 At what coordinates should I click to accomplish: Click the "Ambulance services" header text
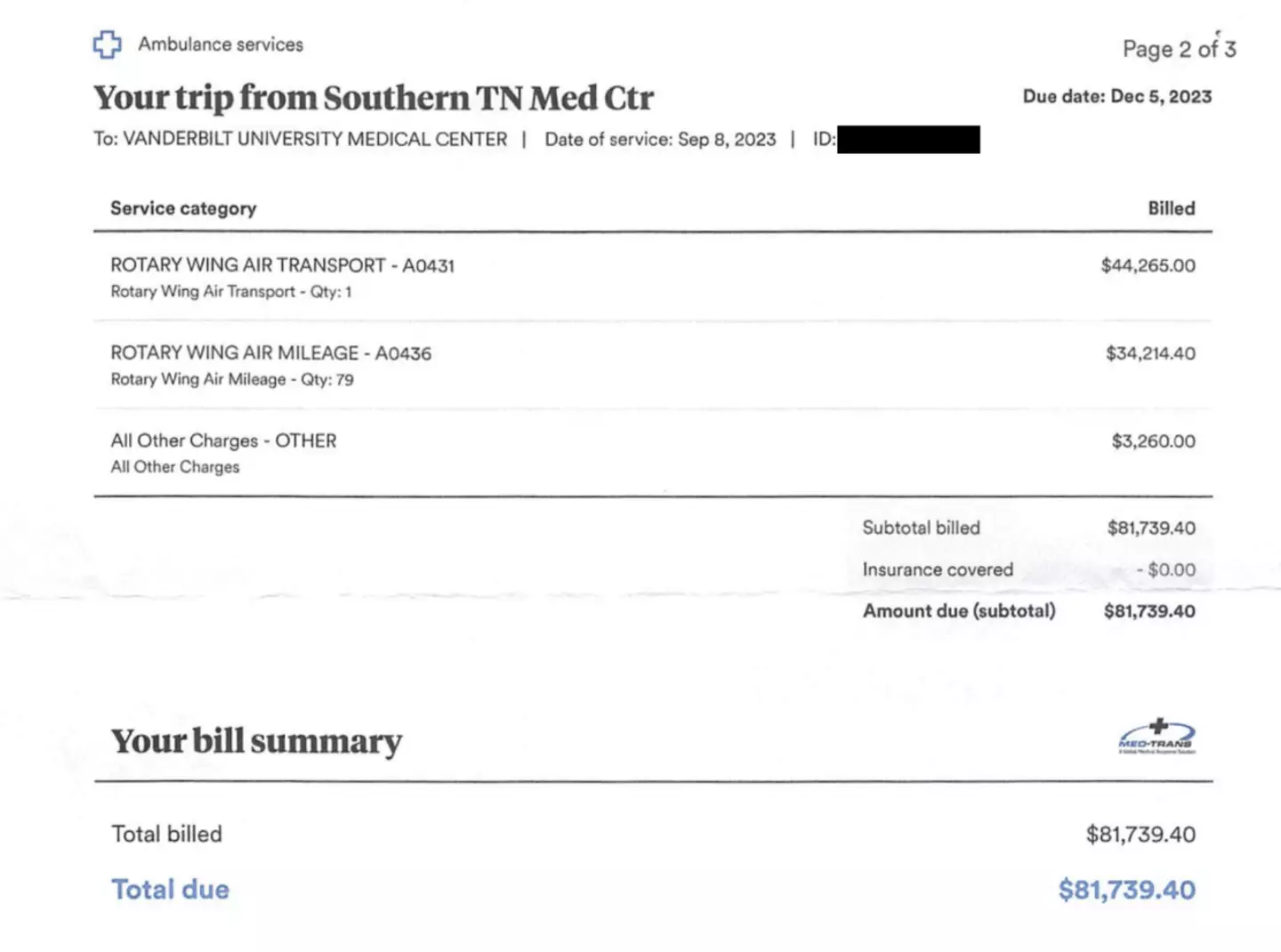click(x=221, y=44)
